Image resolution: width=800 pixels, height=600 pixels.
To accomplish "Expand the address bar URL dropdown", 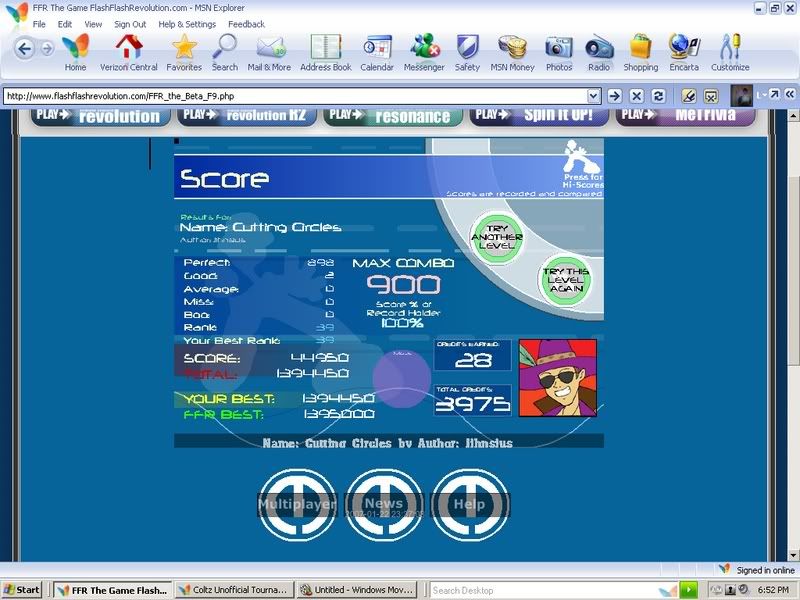I will (x=593, y=96).
